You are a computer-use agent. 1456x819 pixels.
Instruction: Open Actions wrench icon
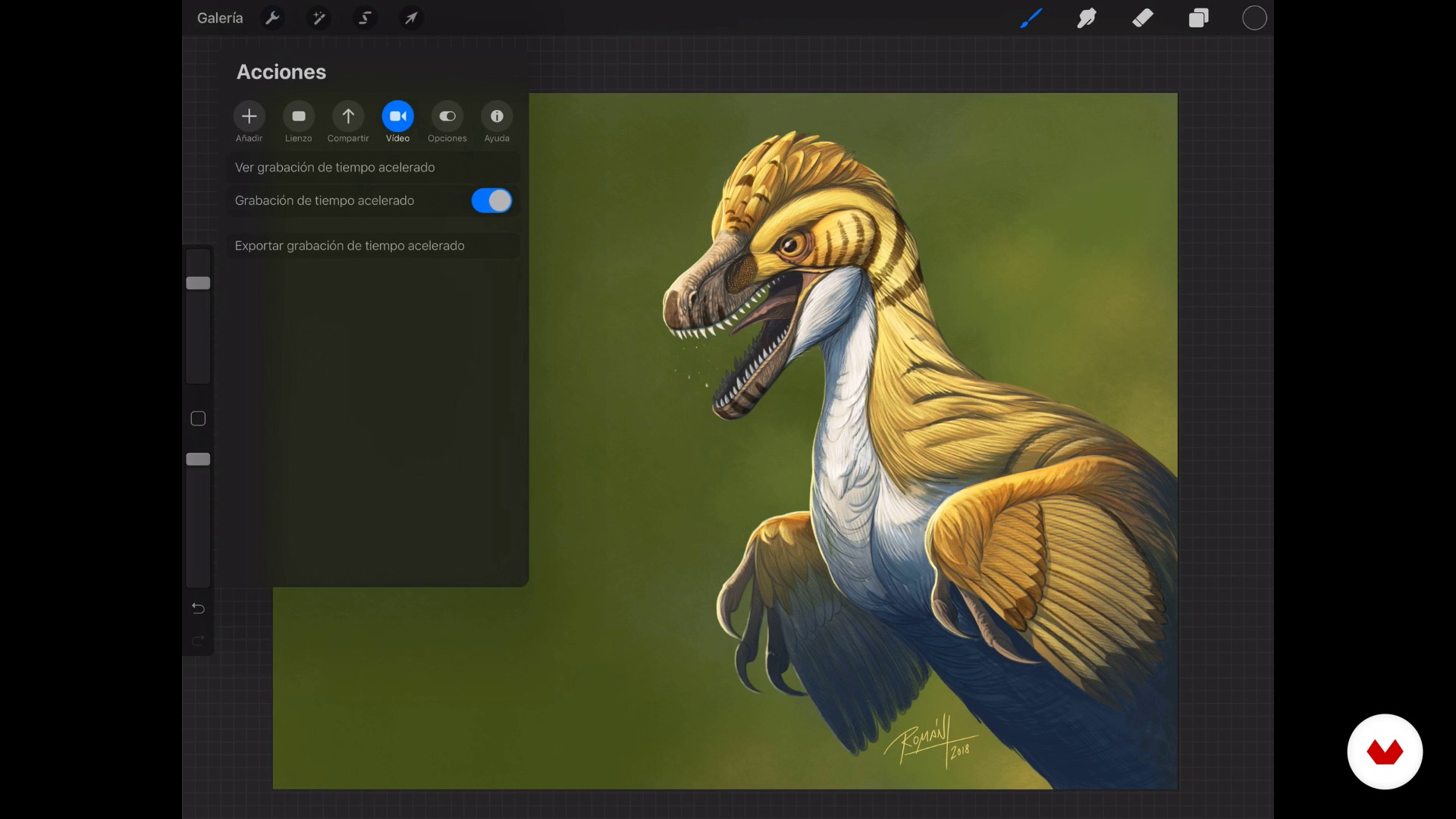[272, 18]
